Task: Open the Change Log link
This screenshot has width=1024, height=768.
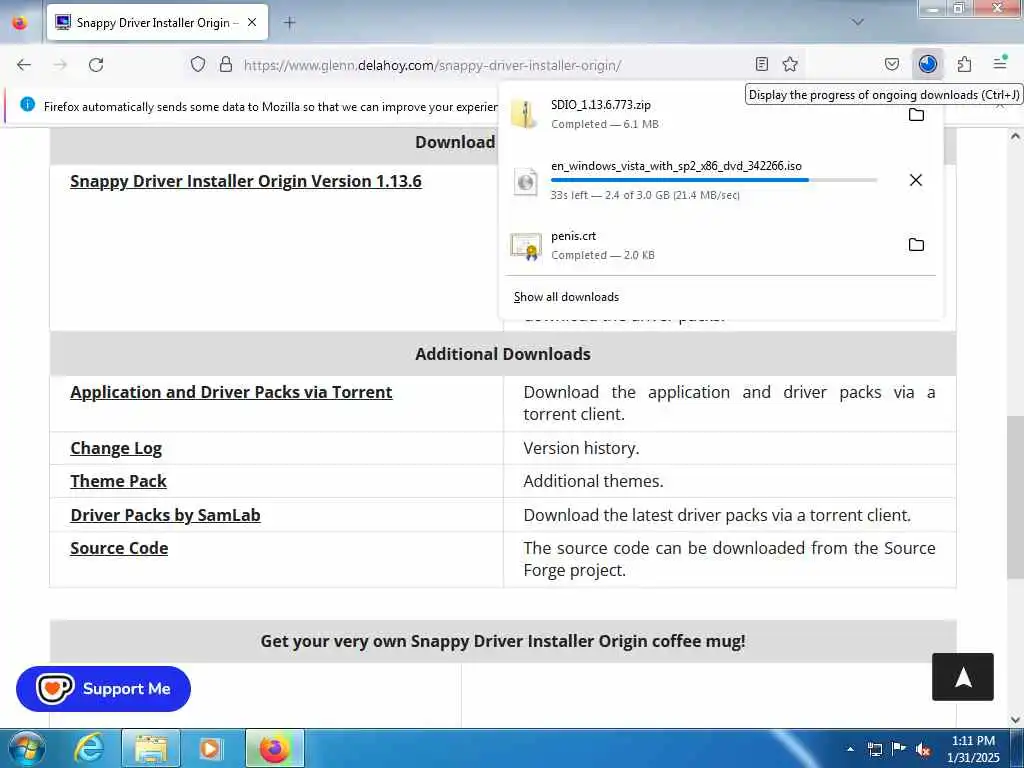Action: pos(116,448)
